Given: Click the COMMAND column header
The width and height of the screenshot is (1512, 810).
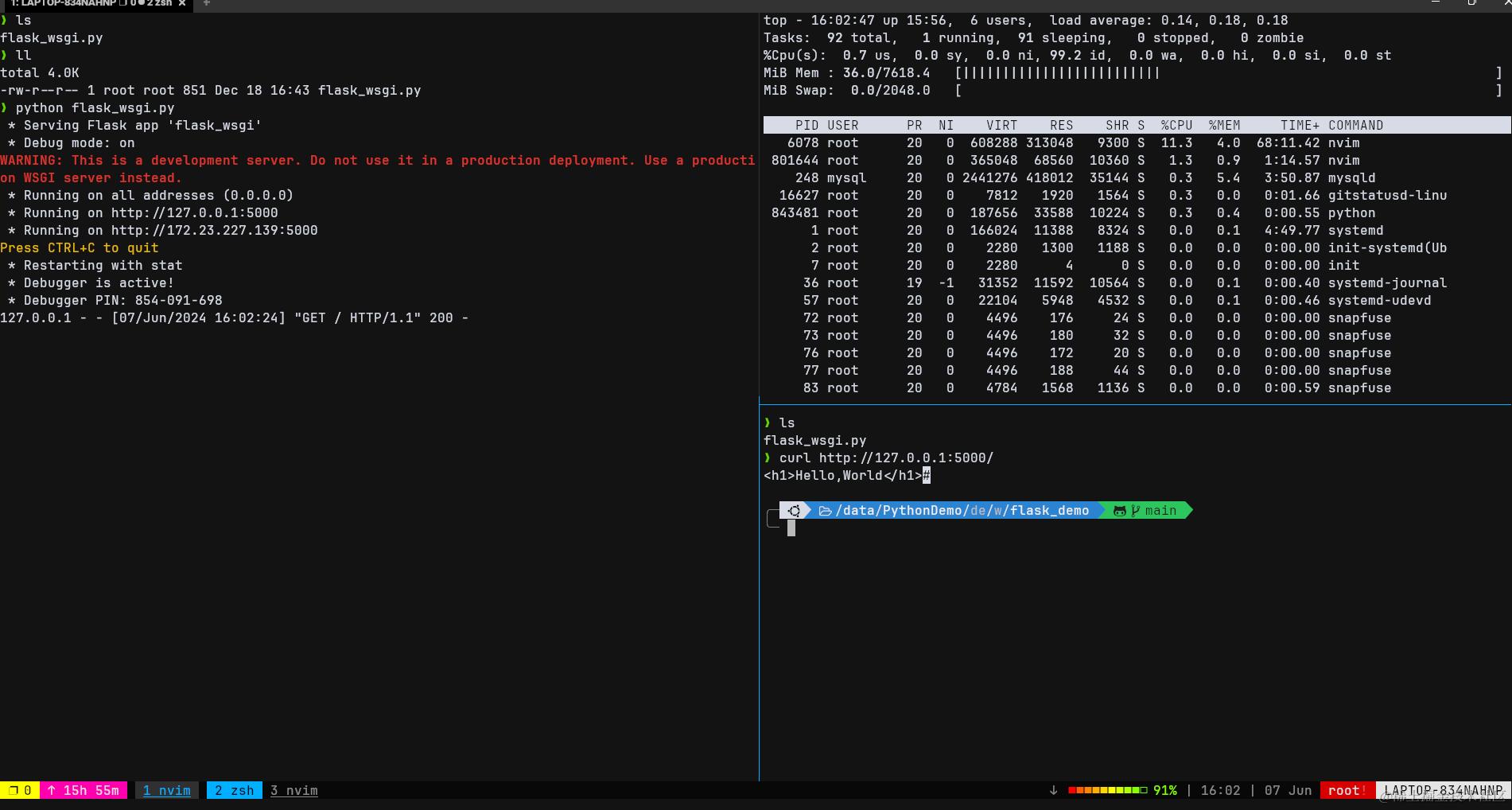Looking at the screenshot, I should [1355, 125].
